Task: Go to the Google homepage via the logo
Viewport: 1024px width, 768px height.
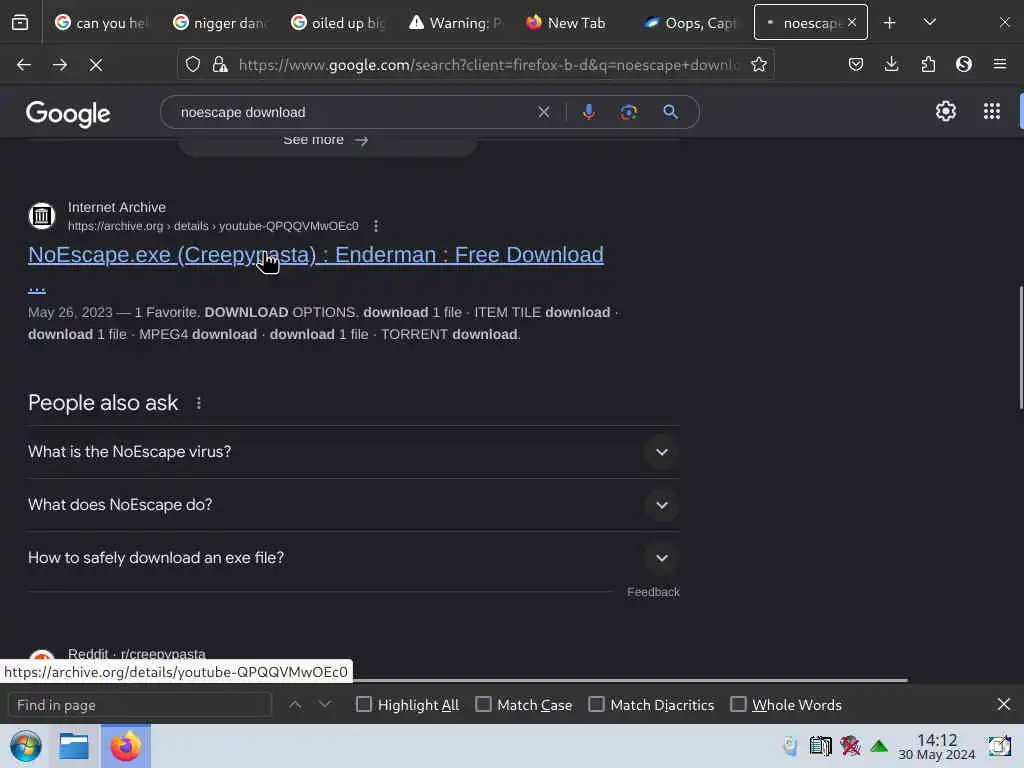Action: pos(68,114)
